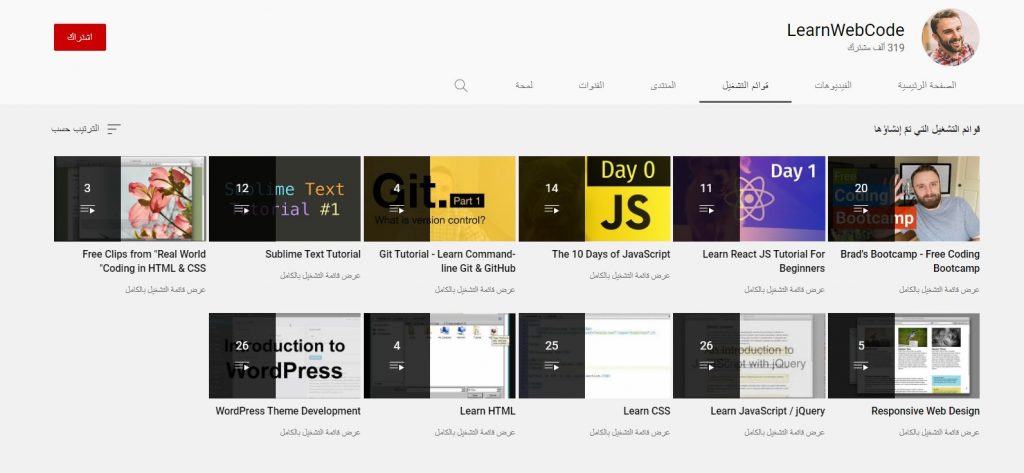Open The 10 Days of JavaScript title
This screenshot has height=473, width=1024.
coord(611,254)
